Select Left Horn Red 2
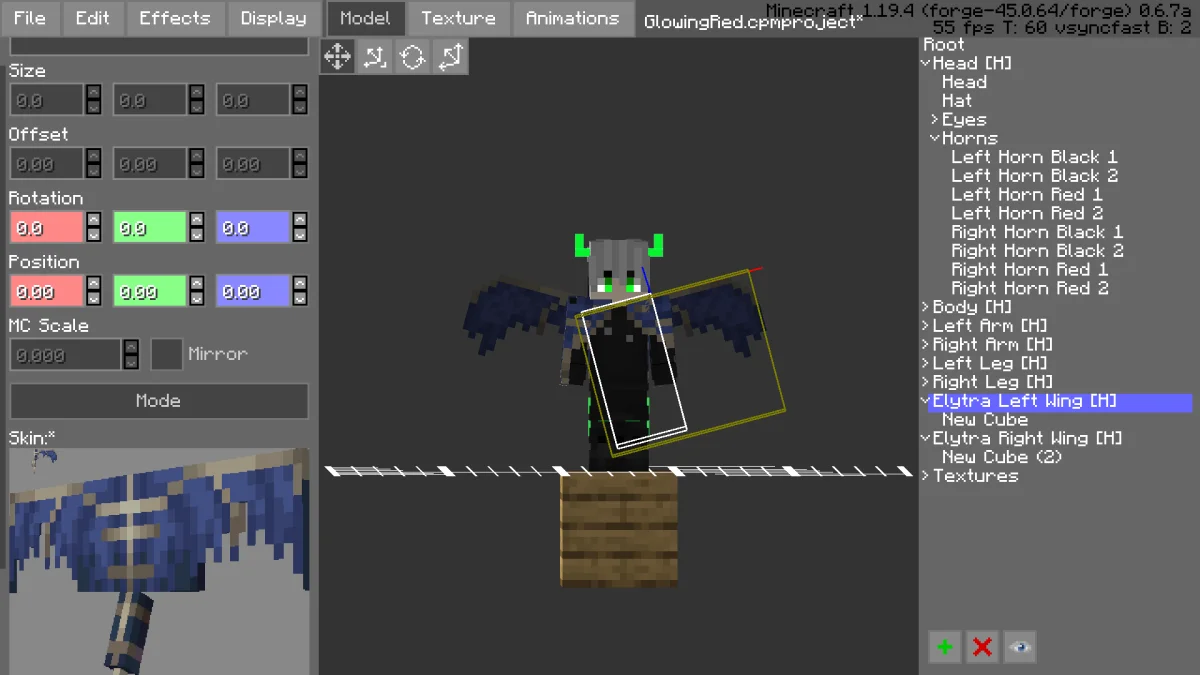The width and height of the screenshot is (1200, 675). pyautogui.click(x=1027, y=213)
